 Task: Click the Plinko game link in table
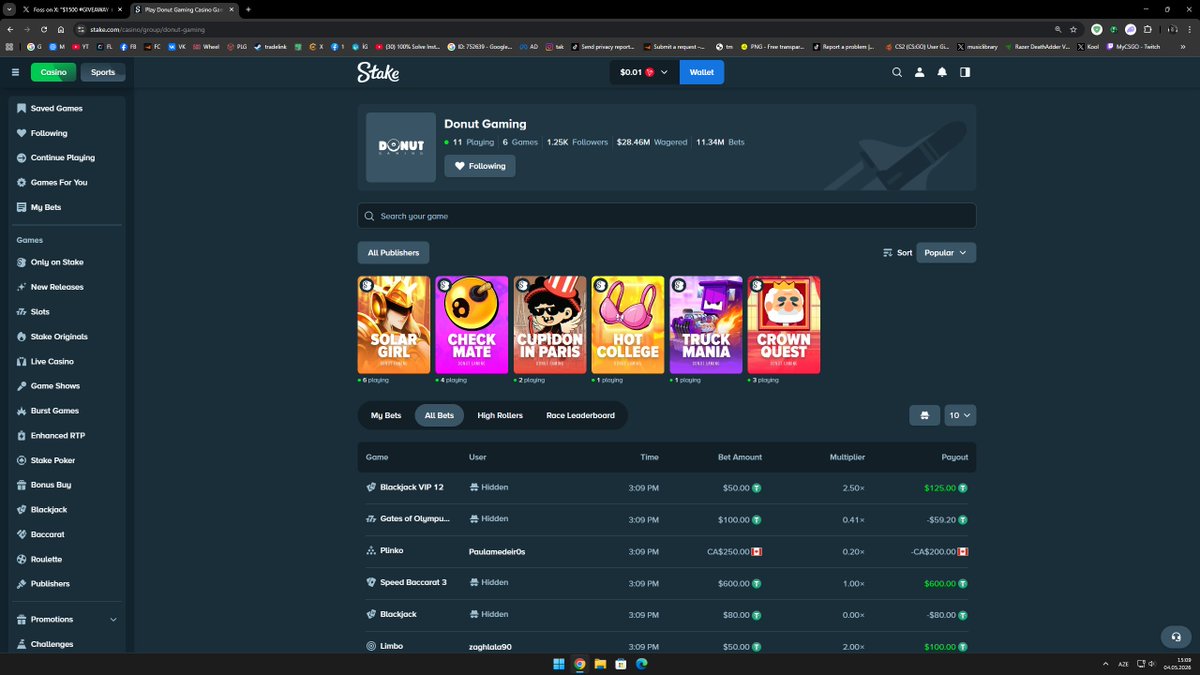[x=385, y=550]
